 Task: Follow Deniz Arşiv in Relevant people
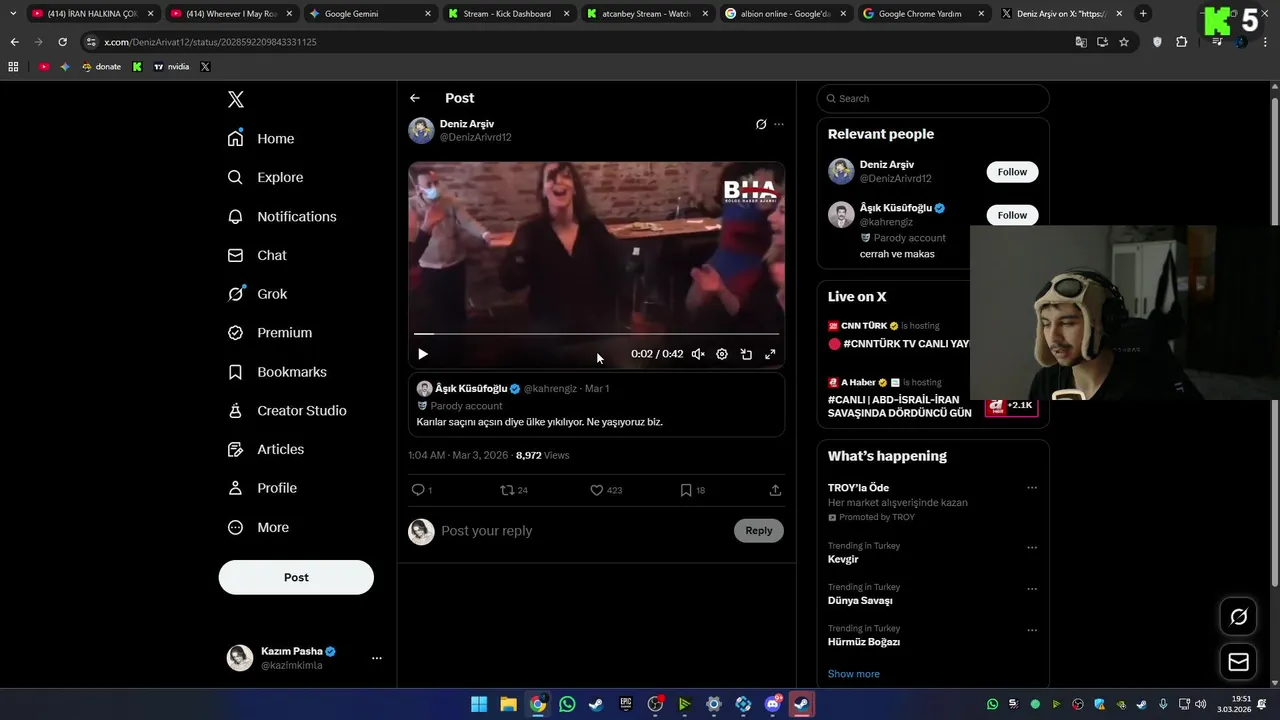point(1012,172)
